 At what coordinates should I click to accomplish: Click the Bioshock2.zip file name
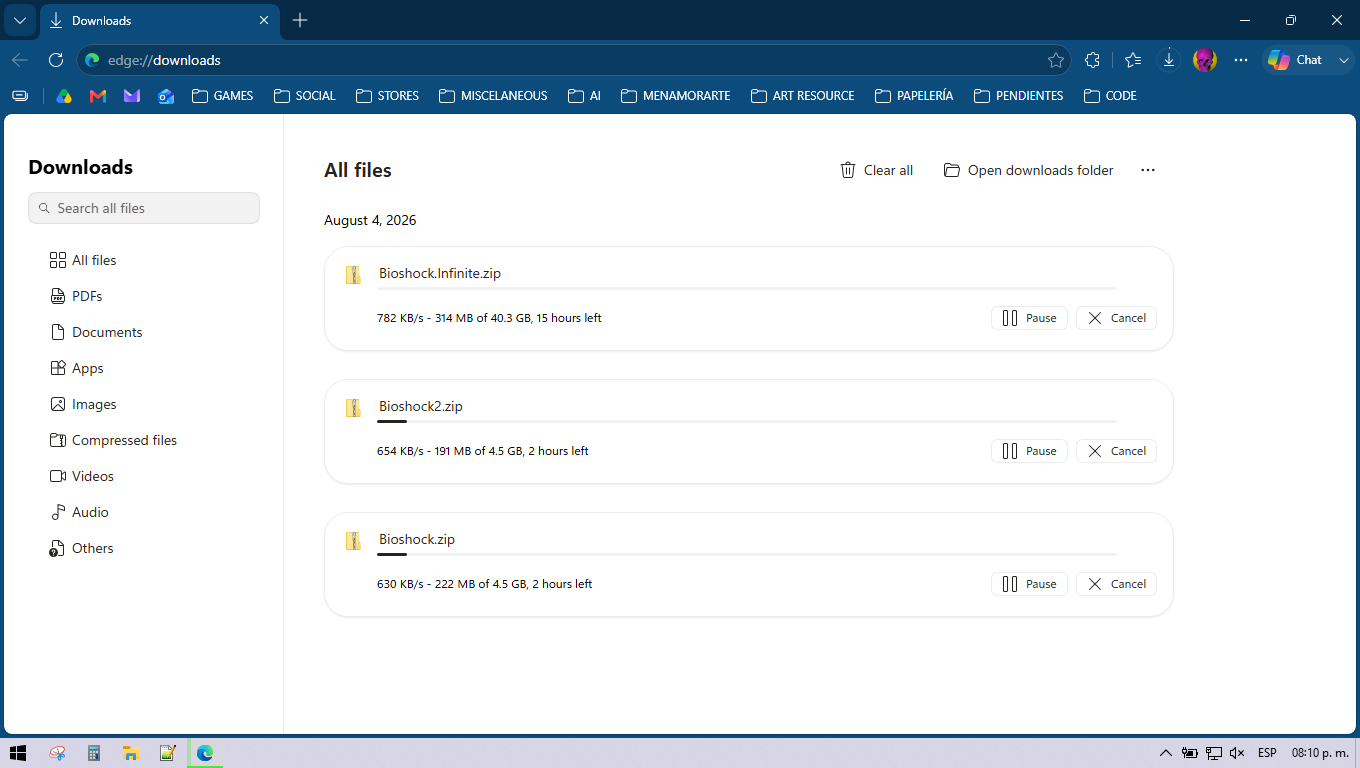coord(421,406)
